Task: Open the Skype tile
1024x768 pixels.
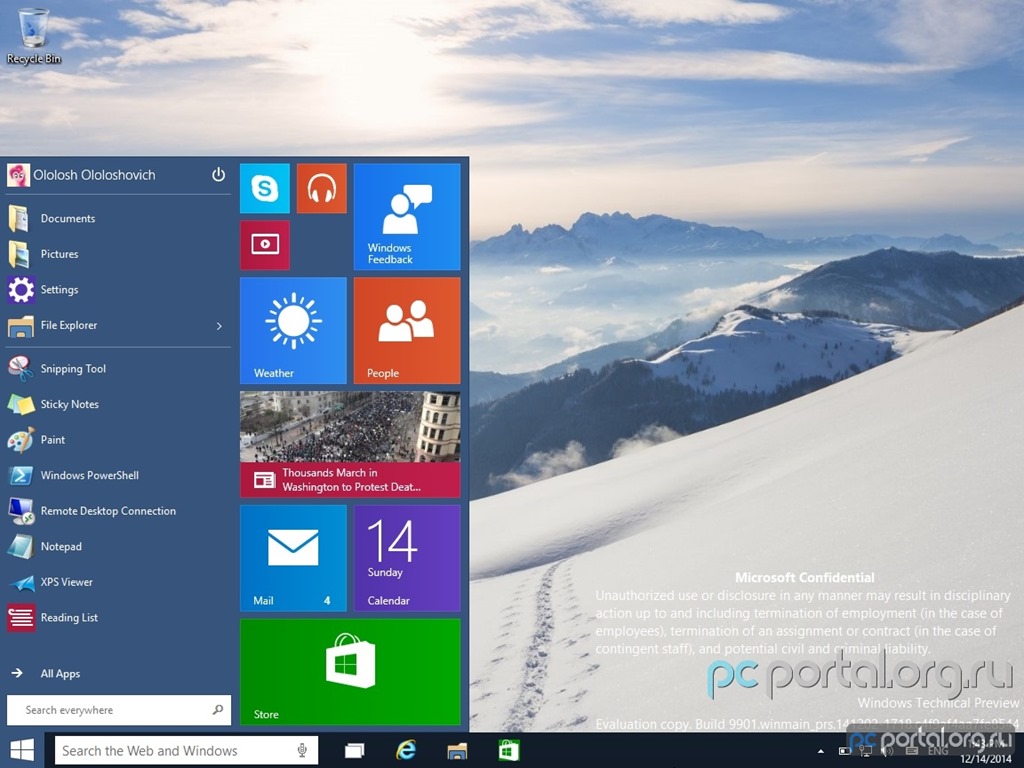Action: [x=265, y=189]
